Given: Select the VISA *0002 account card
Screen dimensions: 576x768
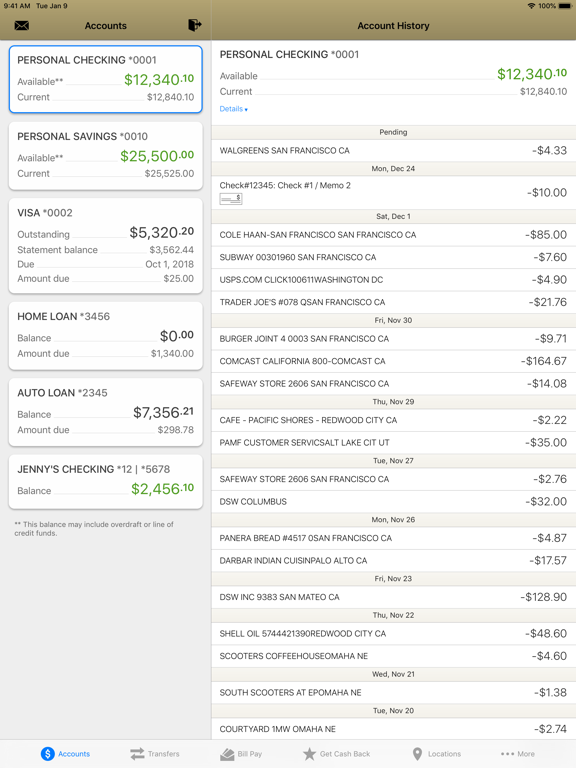Looking at the screenshot, I should click(x=106, y=246).
